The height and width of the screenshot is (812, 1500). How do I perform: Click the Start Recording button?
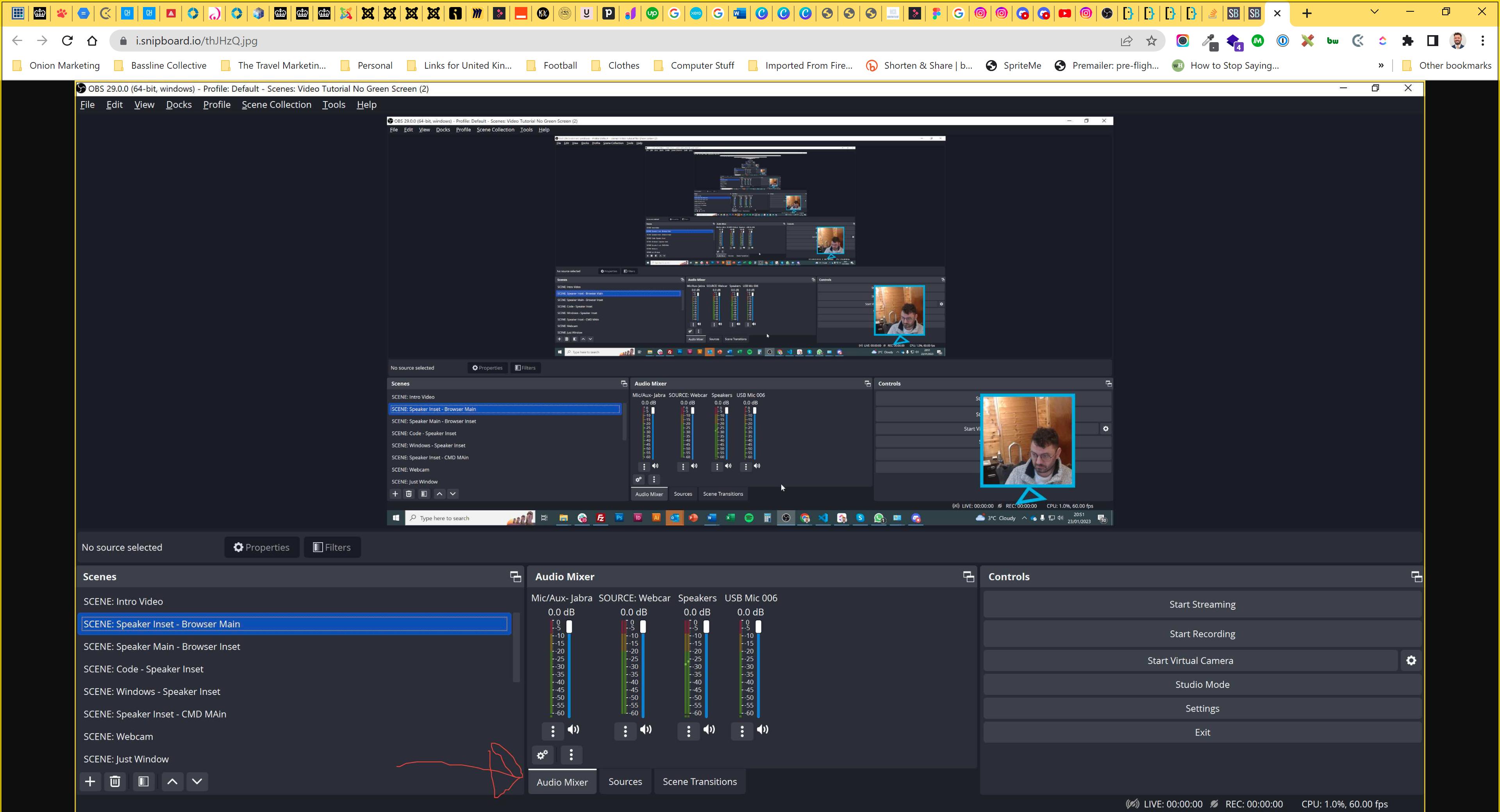pos(1202,634)
